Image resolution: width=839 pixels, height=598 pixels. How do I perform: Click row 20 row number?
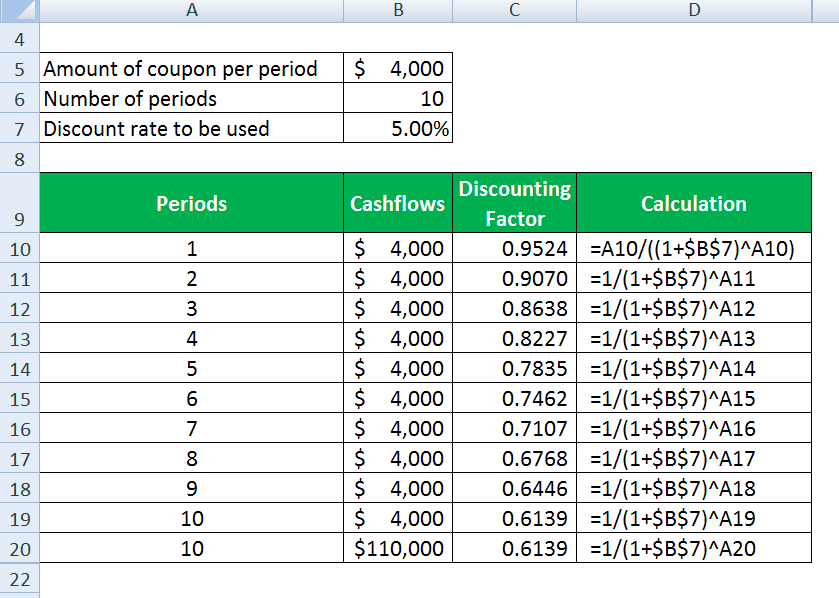pyautogui.click(x=19, y=548)
